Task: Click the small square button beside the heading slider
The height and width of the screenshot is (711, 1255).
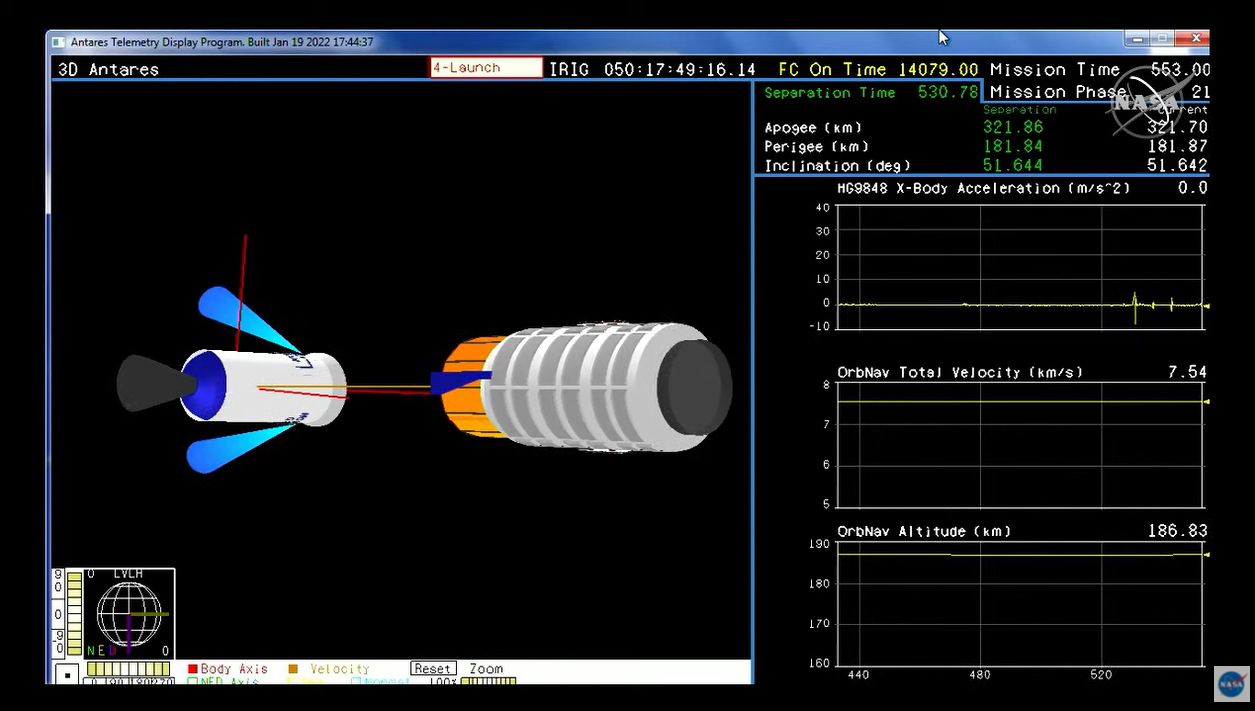Action: point(66,675)
